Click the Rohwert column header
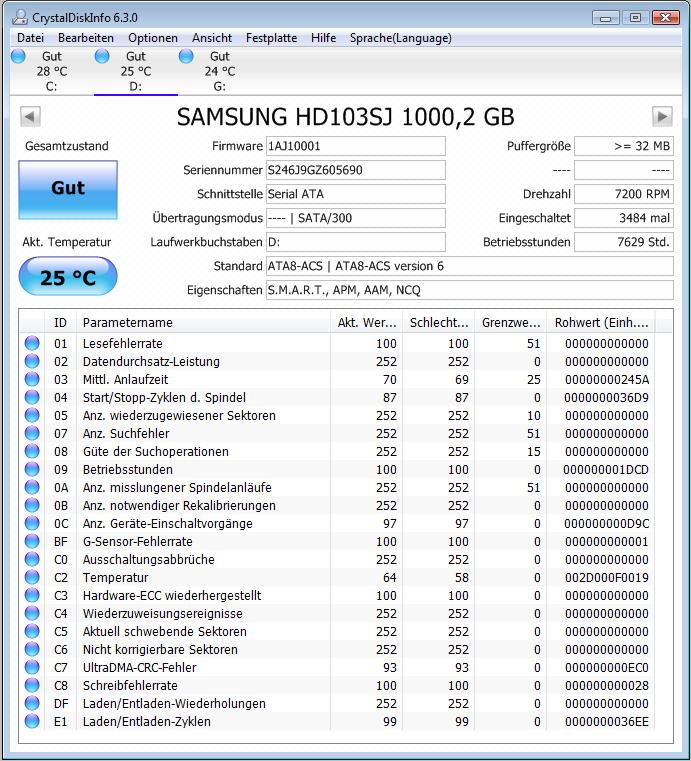This screenshot has width=691, height=761. 601,322
